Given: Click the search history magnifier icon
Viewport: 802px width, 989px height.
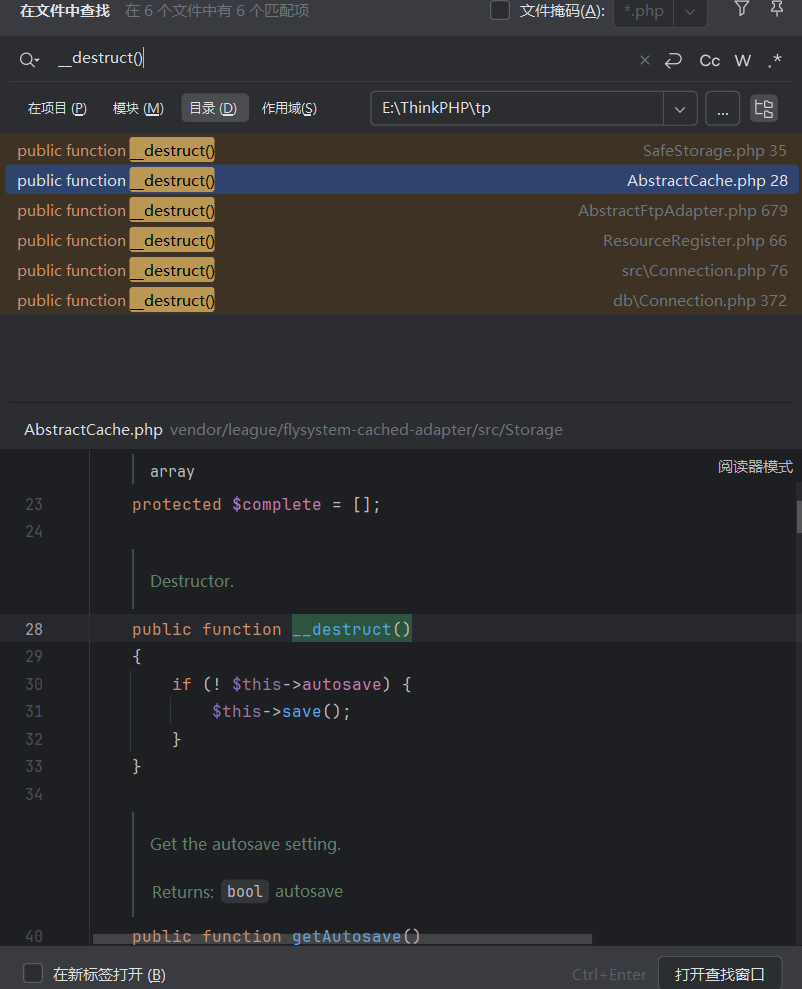Looking at the screenshot, I should [29, 60].
